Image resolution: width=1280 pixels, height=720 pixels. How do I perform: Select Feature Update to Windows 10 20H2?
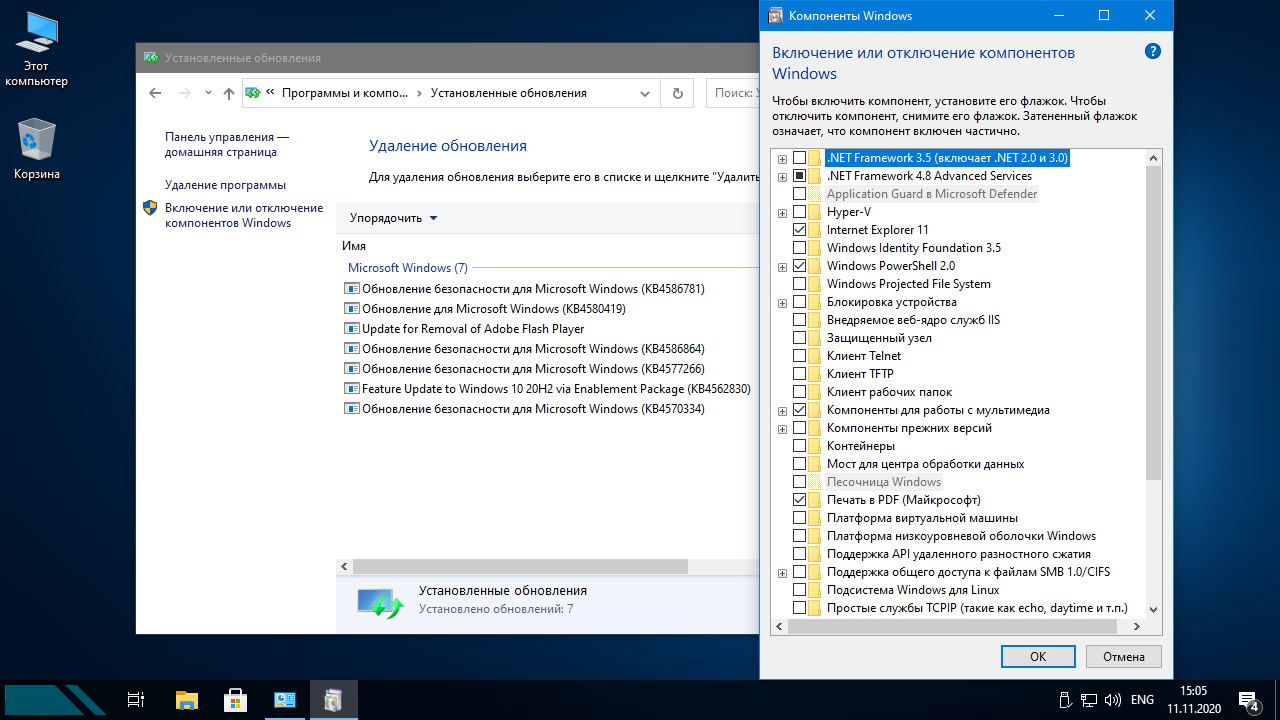coord(555,389)
